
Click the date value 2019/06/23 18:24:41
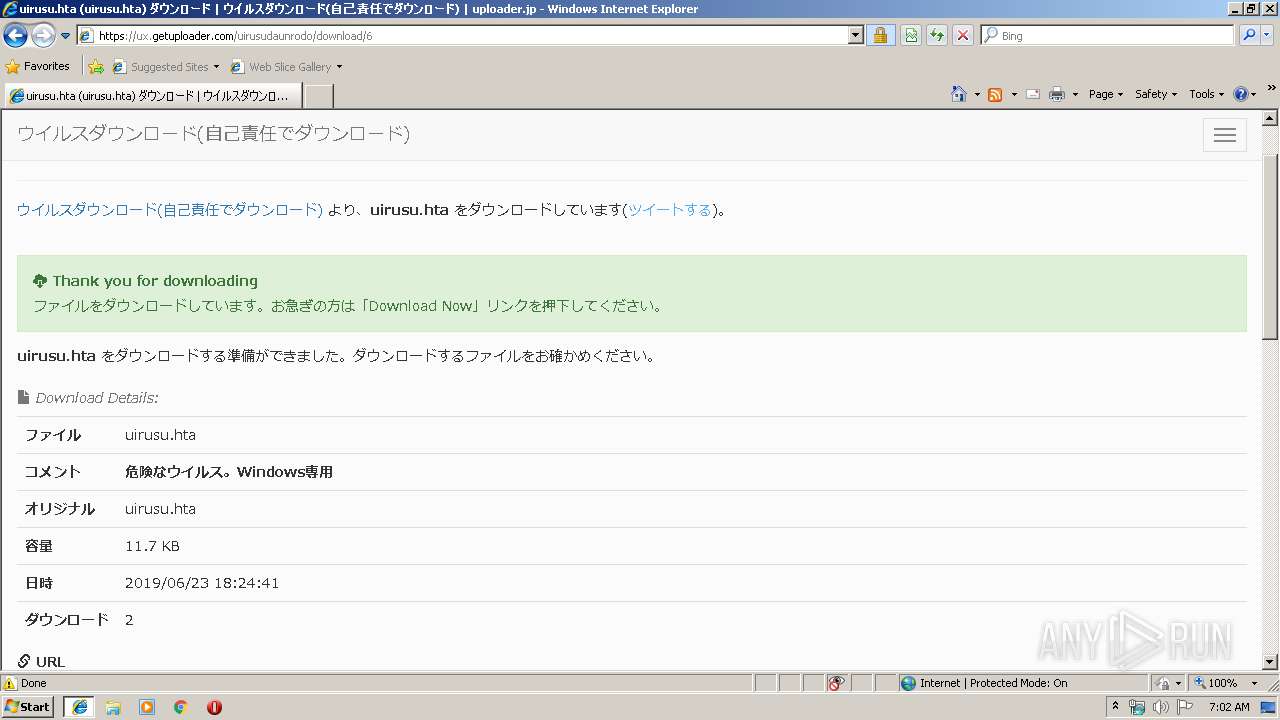click(202, 583)
